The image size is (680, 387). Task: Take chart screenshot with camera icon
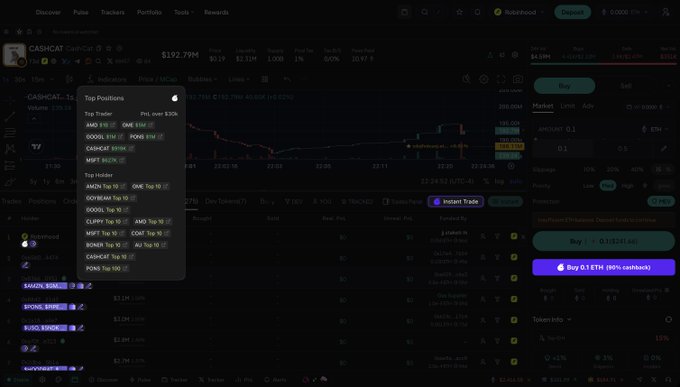[x=517, y=79]
